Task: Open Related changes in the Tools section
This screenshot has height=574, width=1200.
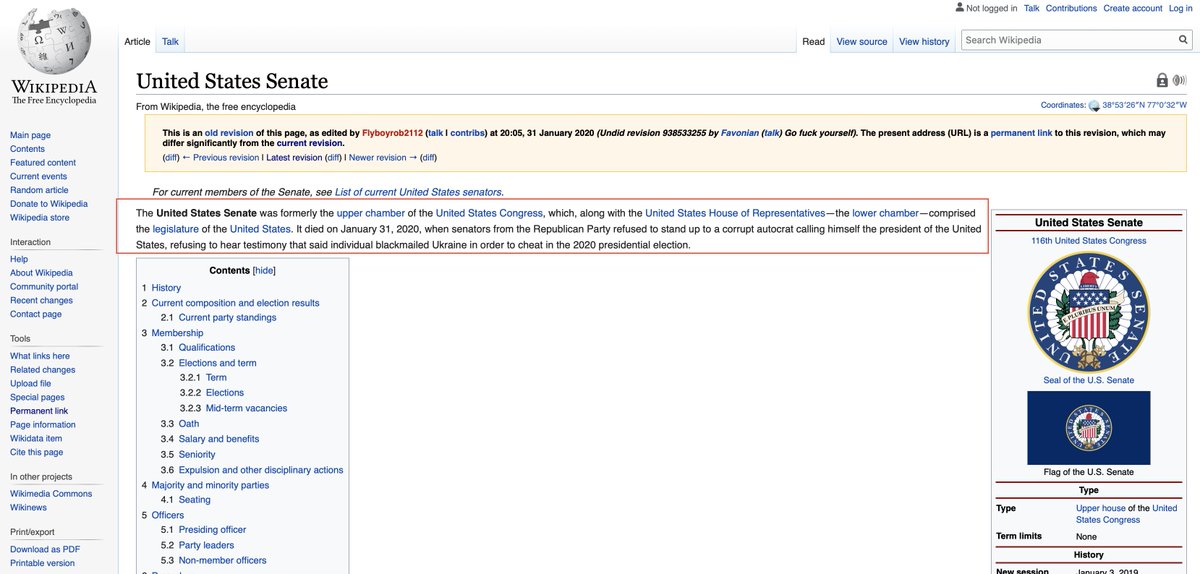Action: [43, 370]
